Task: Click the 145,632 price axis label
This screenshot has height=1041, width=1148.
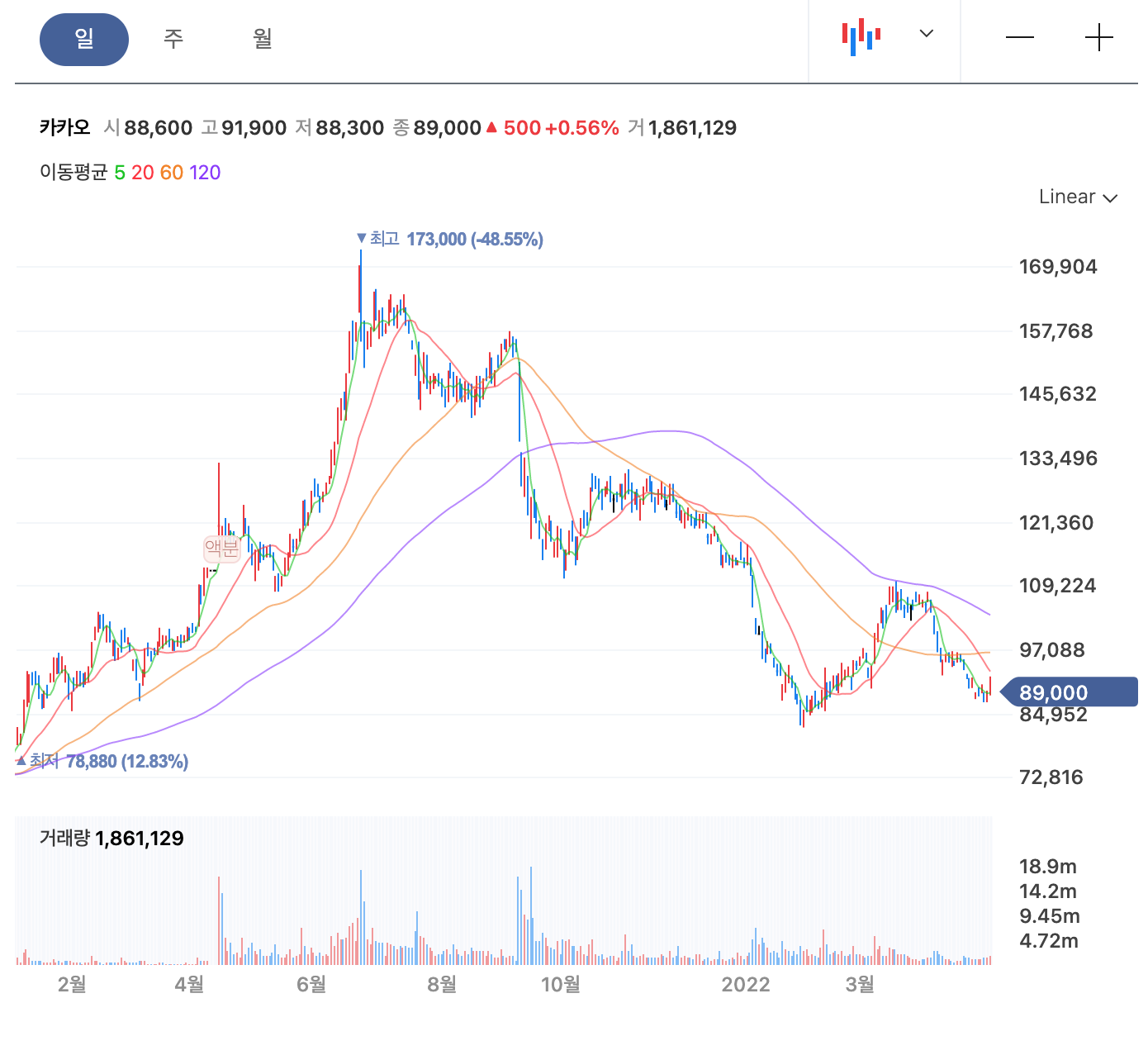Action: pyautogui.click(x=1058, y=394)
